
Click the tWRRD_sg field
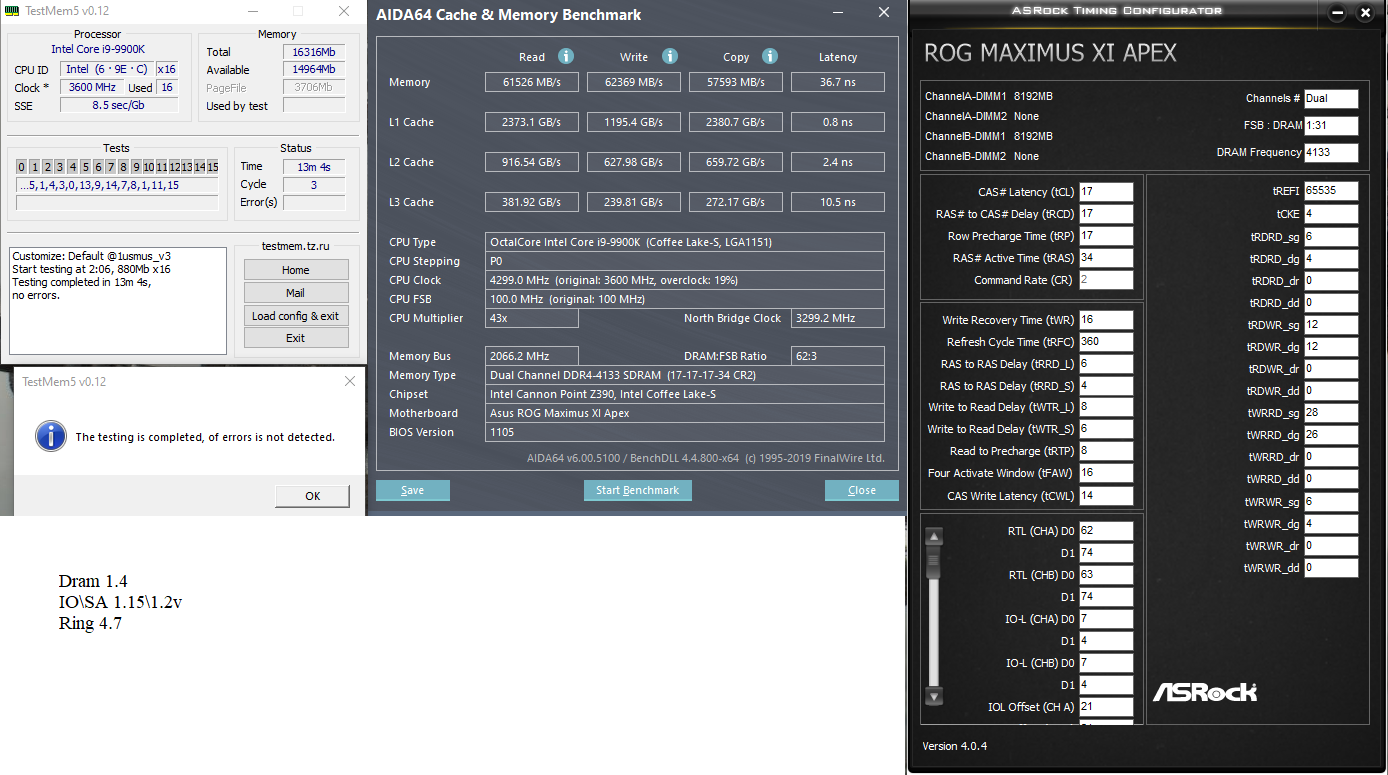pos(1331,413)
